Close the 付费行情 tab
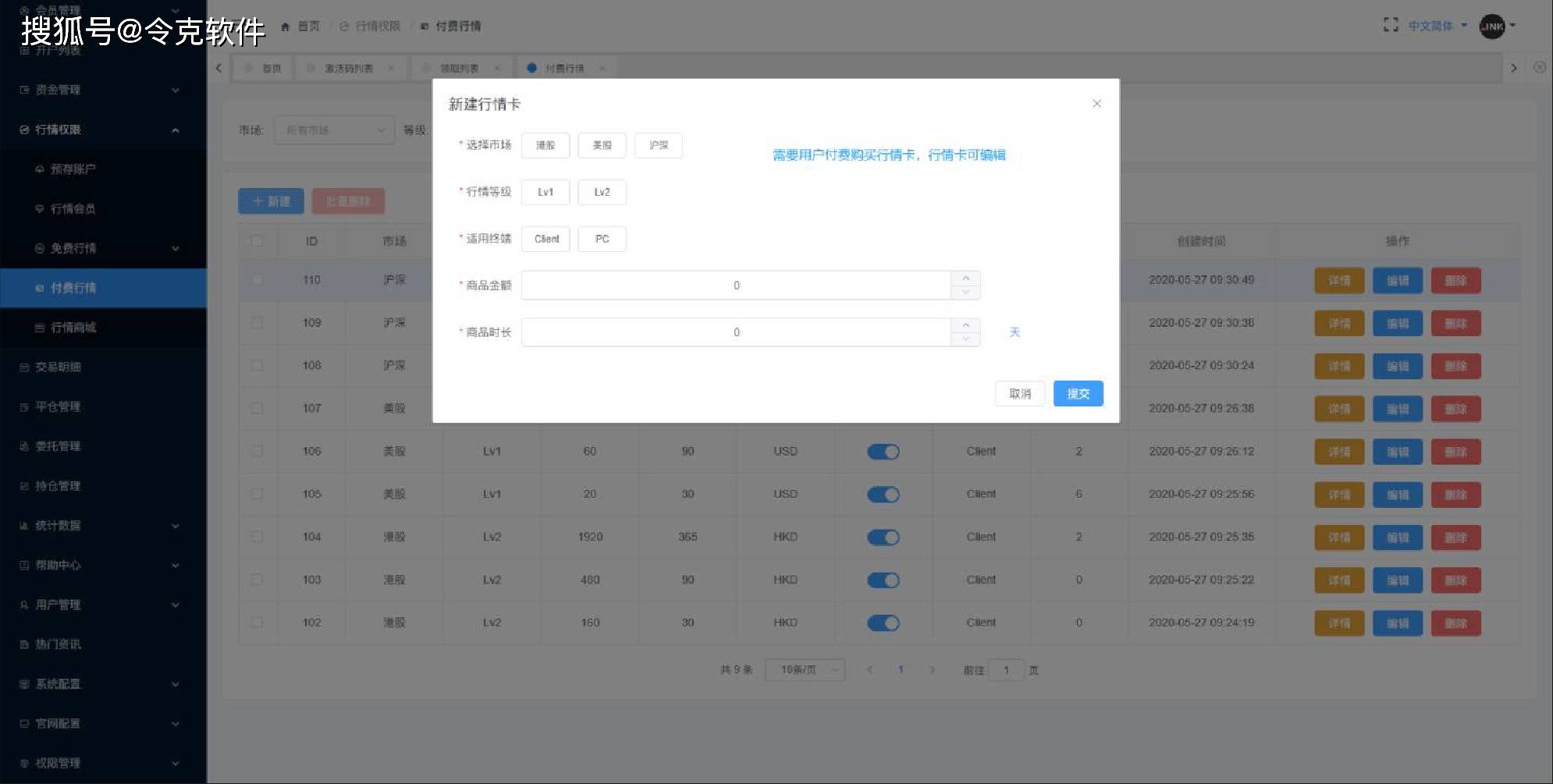 [602, 69]
